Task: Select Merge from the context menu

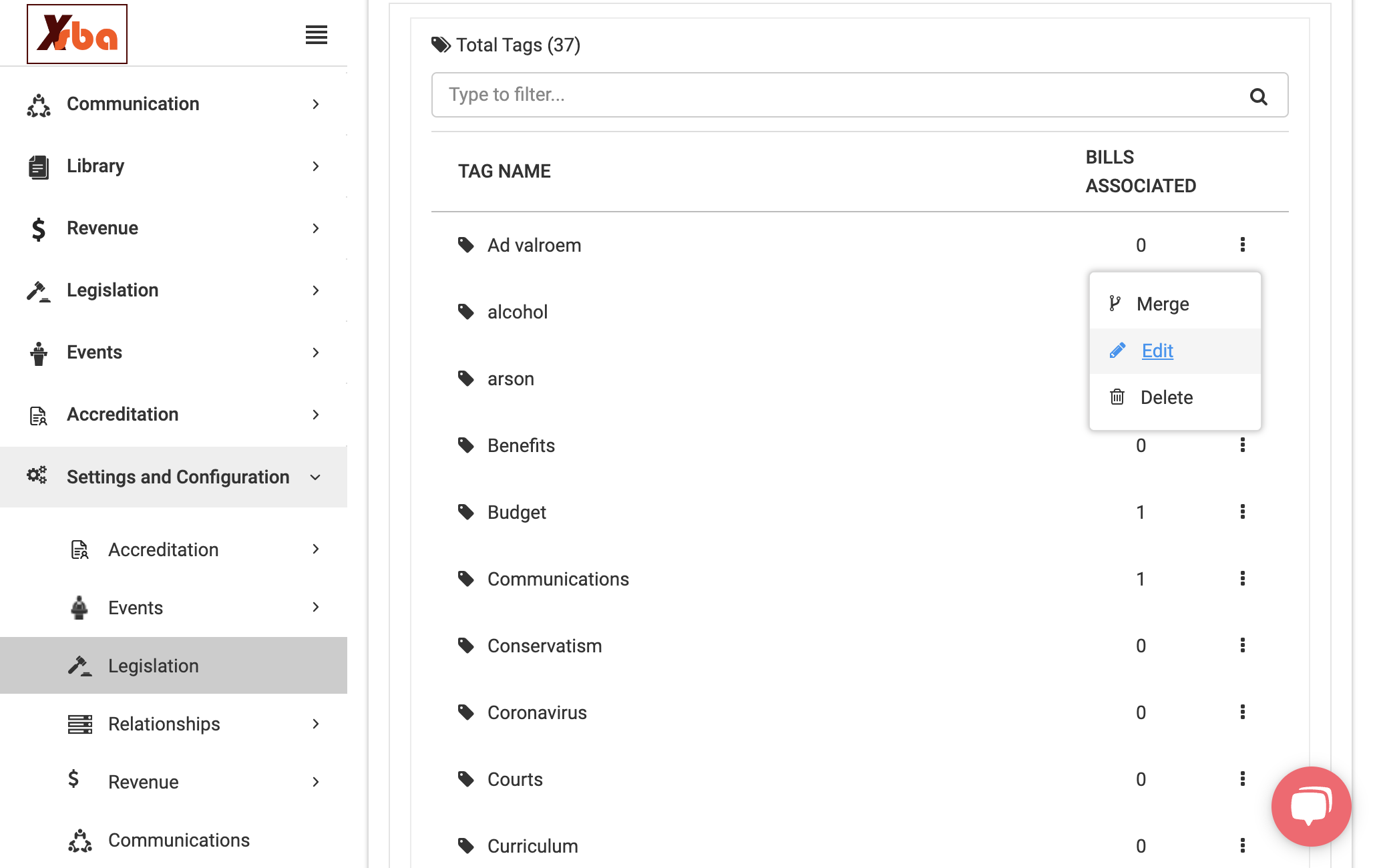Action: click(1175, 304)
